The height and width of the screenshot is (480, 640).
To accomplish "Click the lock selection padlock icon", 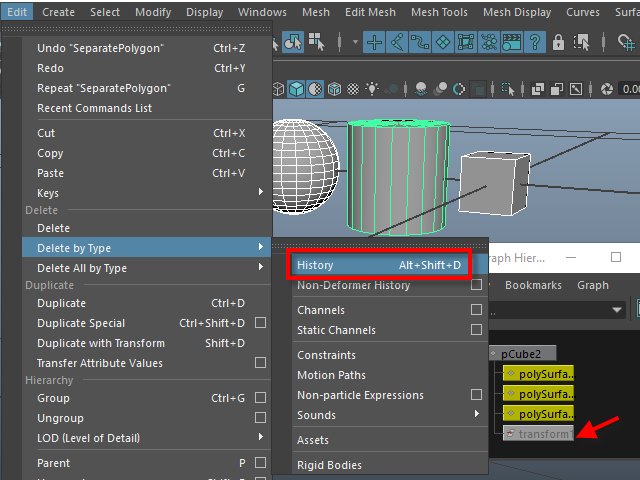I will pyautogui.click(x=558, y=42).
